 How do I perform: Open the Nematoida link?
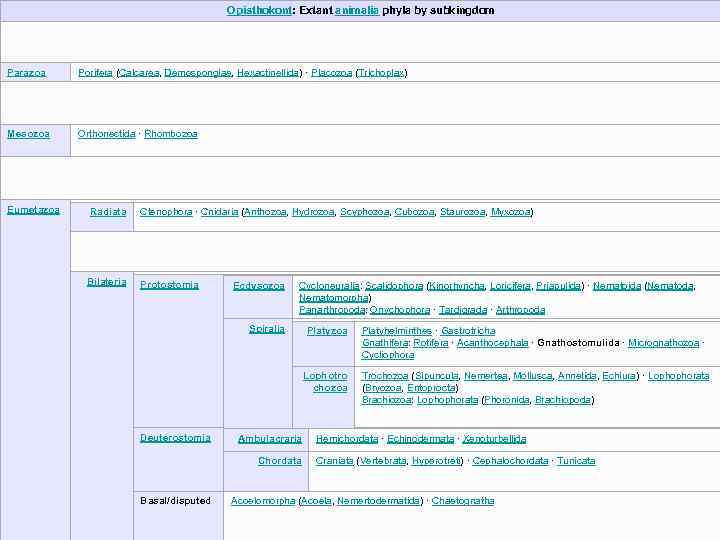coord(617,286)
